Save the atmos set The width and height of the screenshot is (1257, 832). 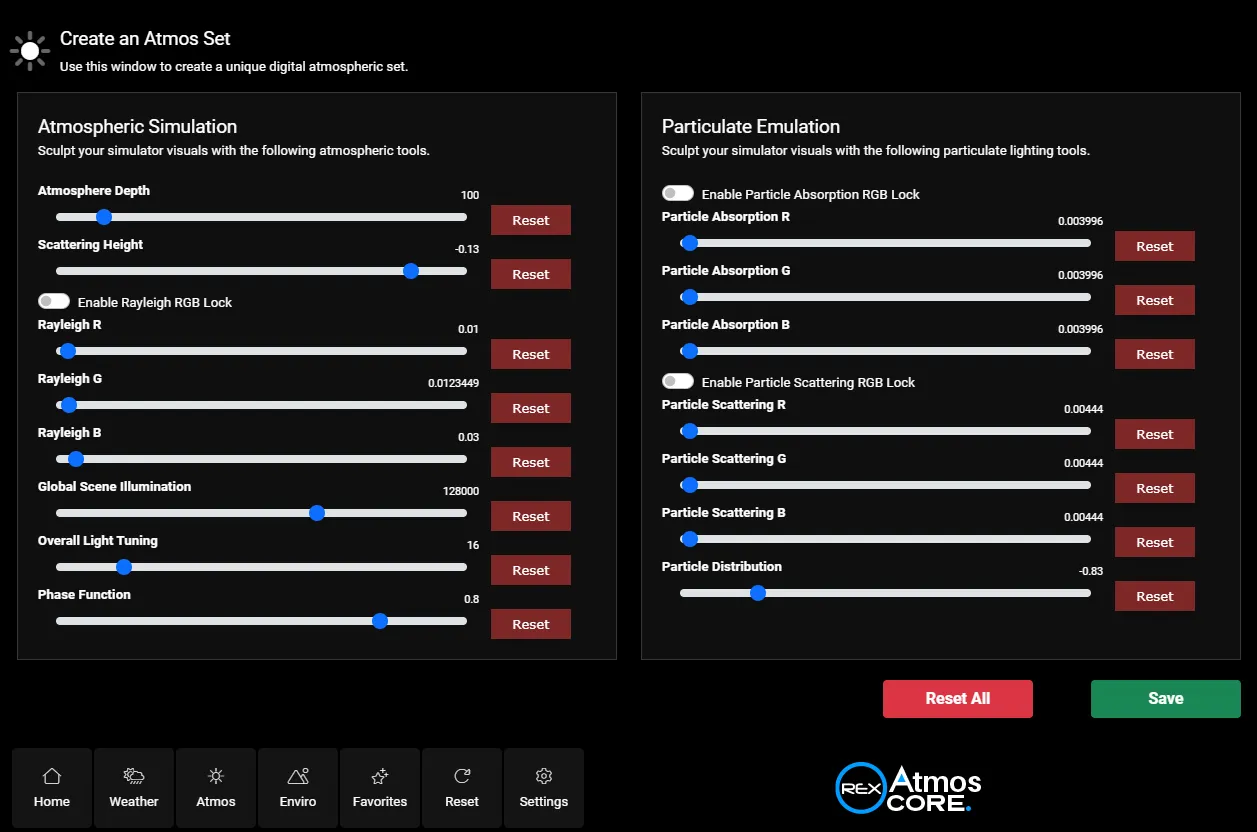coord(1165,699)
